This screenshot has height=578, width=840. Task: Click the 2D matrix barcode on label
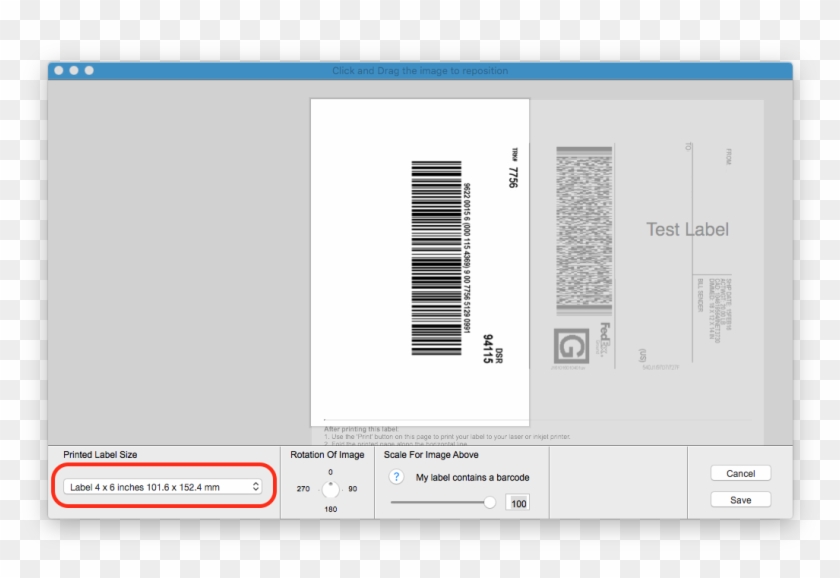(x=584, y=230)
